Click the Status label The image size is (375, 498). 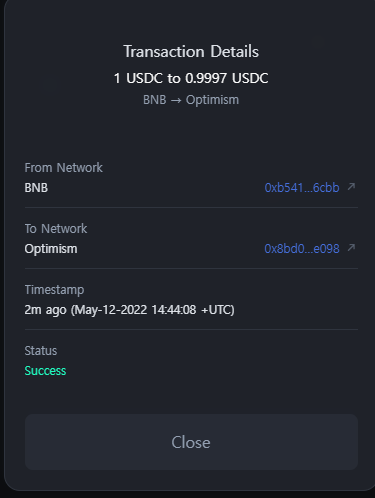point(41,351)
